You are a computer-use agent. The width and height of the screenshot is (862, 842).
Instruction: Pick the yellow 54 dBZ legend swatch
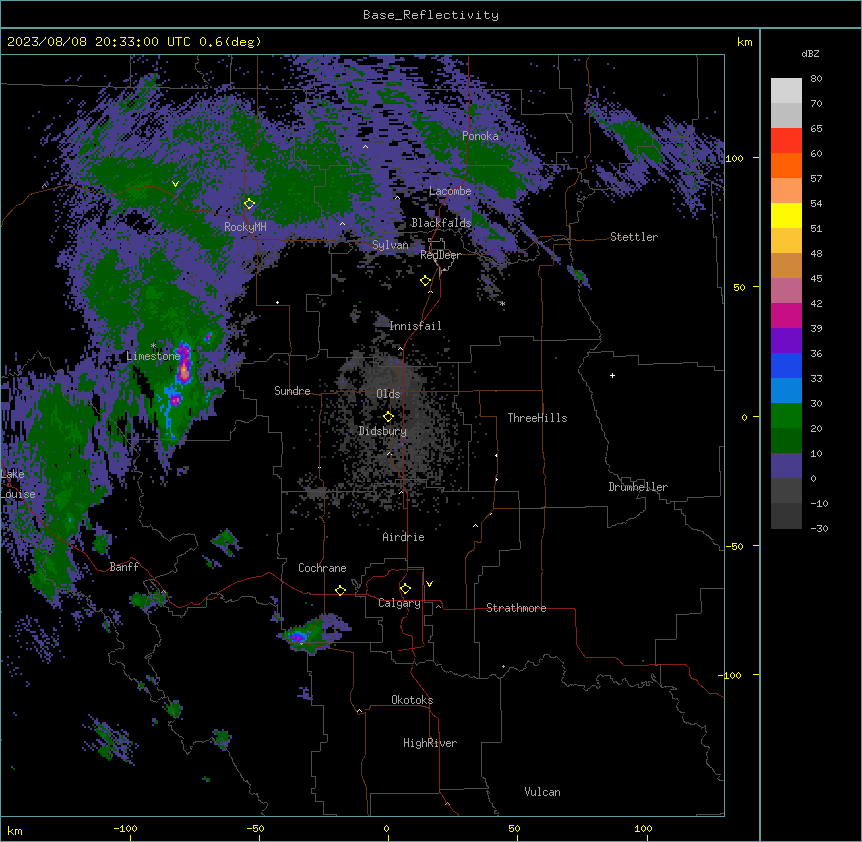pos(786,215)
